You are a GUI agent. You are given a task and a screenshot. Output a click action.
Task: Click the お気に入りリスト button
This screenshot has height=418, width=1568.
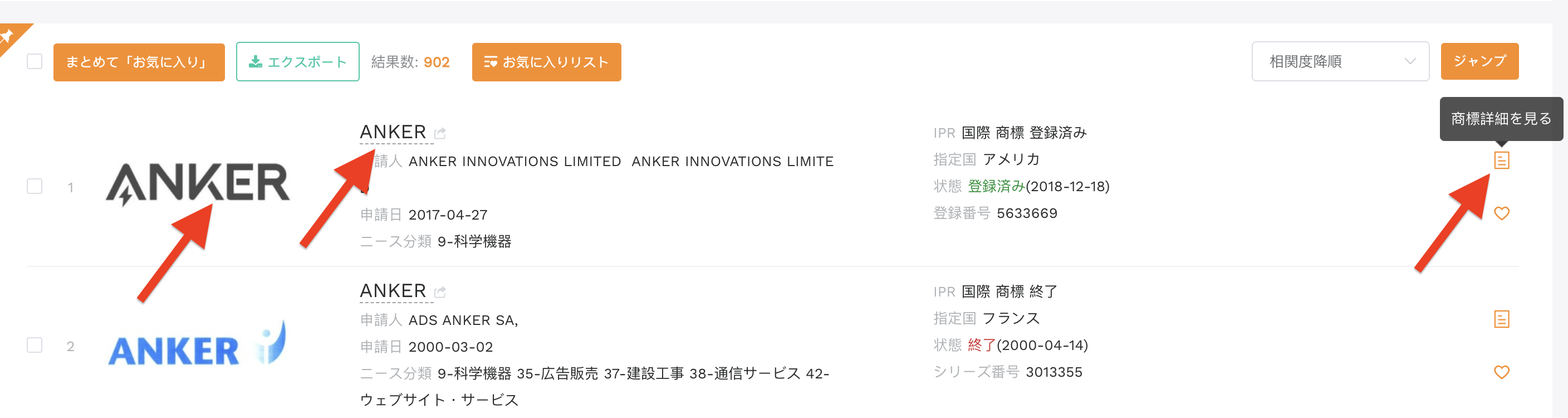pos(546,61)
